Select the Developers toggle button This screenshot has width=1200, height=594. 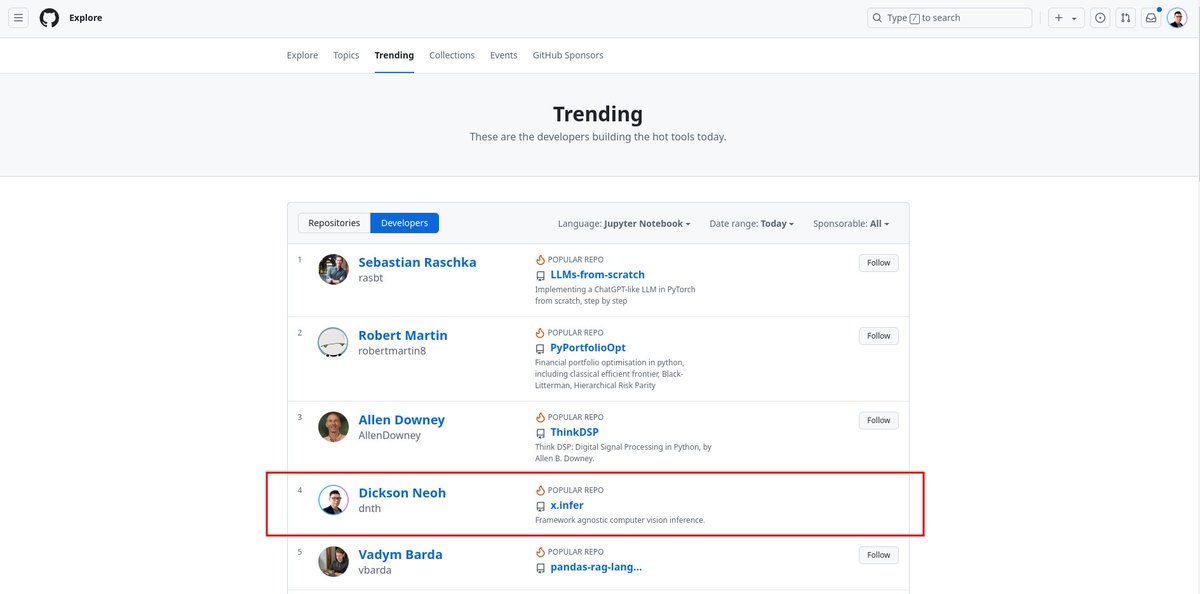pyautogui.click(x=404, y=223)
